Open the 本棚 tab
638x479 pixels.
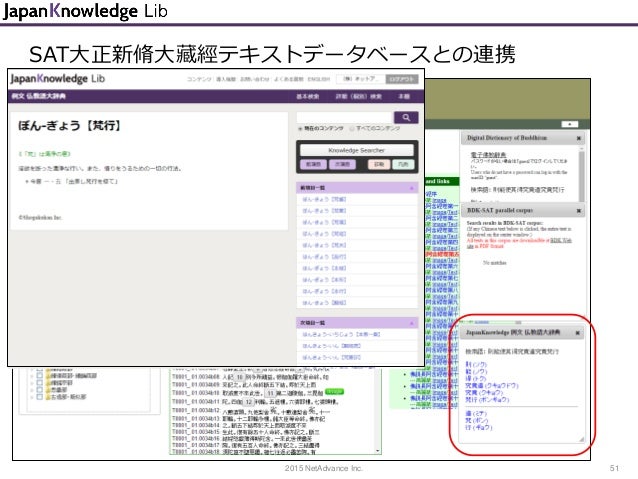[404, 96]
